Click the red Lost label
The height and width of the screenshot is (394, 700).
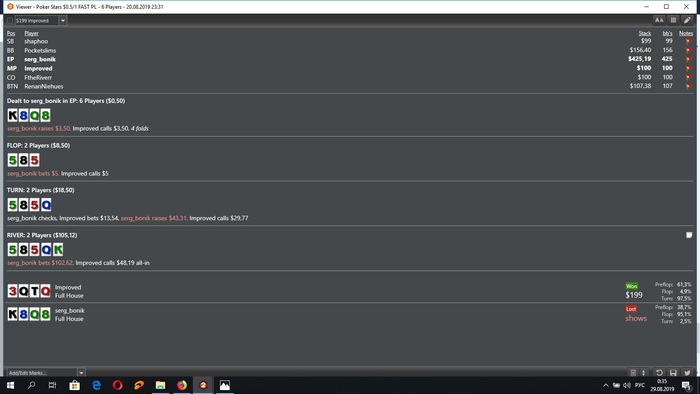point(631,309)
